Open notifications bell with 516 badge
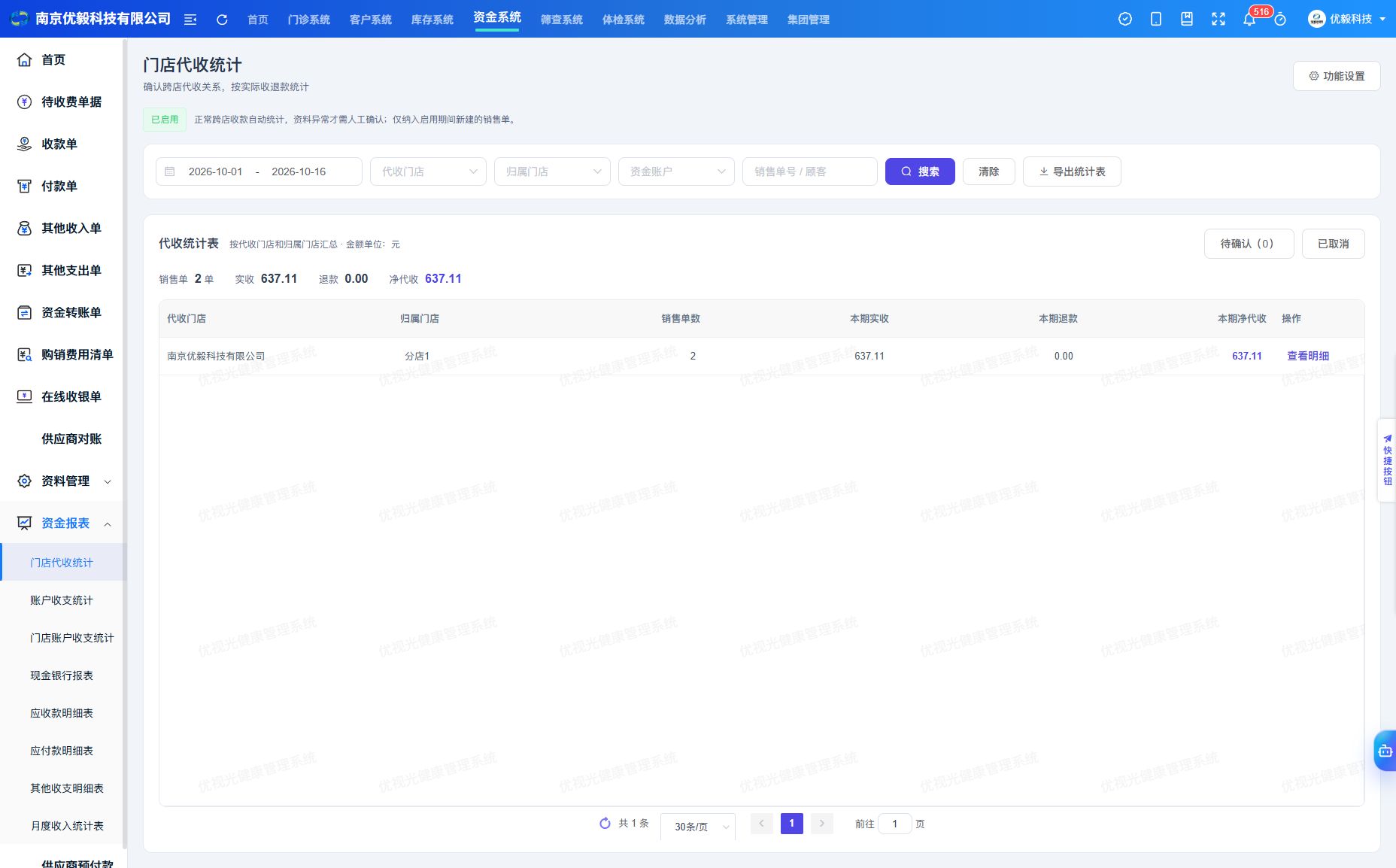The height and width of the screenshot is (868, 1396). click(1249, 19)
